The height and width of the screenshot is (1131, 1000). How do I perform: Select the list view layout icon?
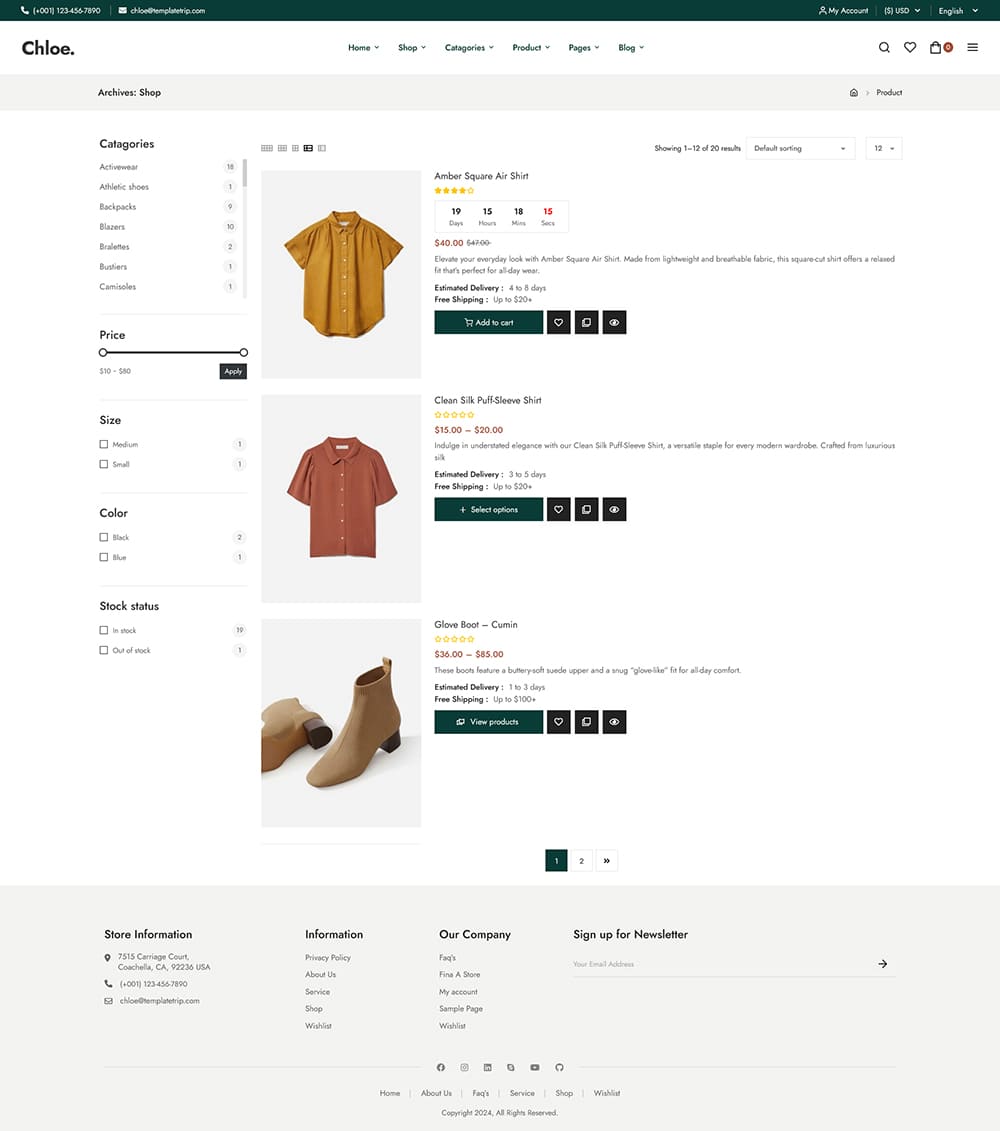pos(308,148)
